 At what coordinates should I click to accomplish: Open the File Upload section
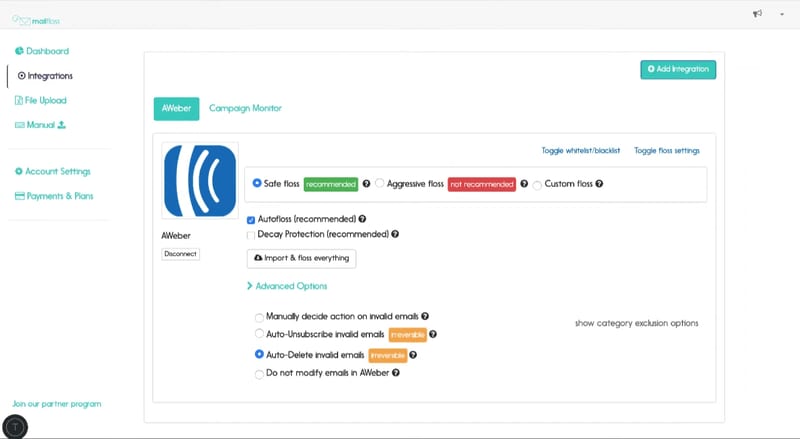(41, 101)
